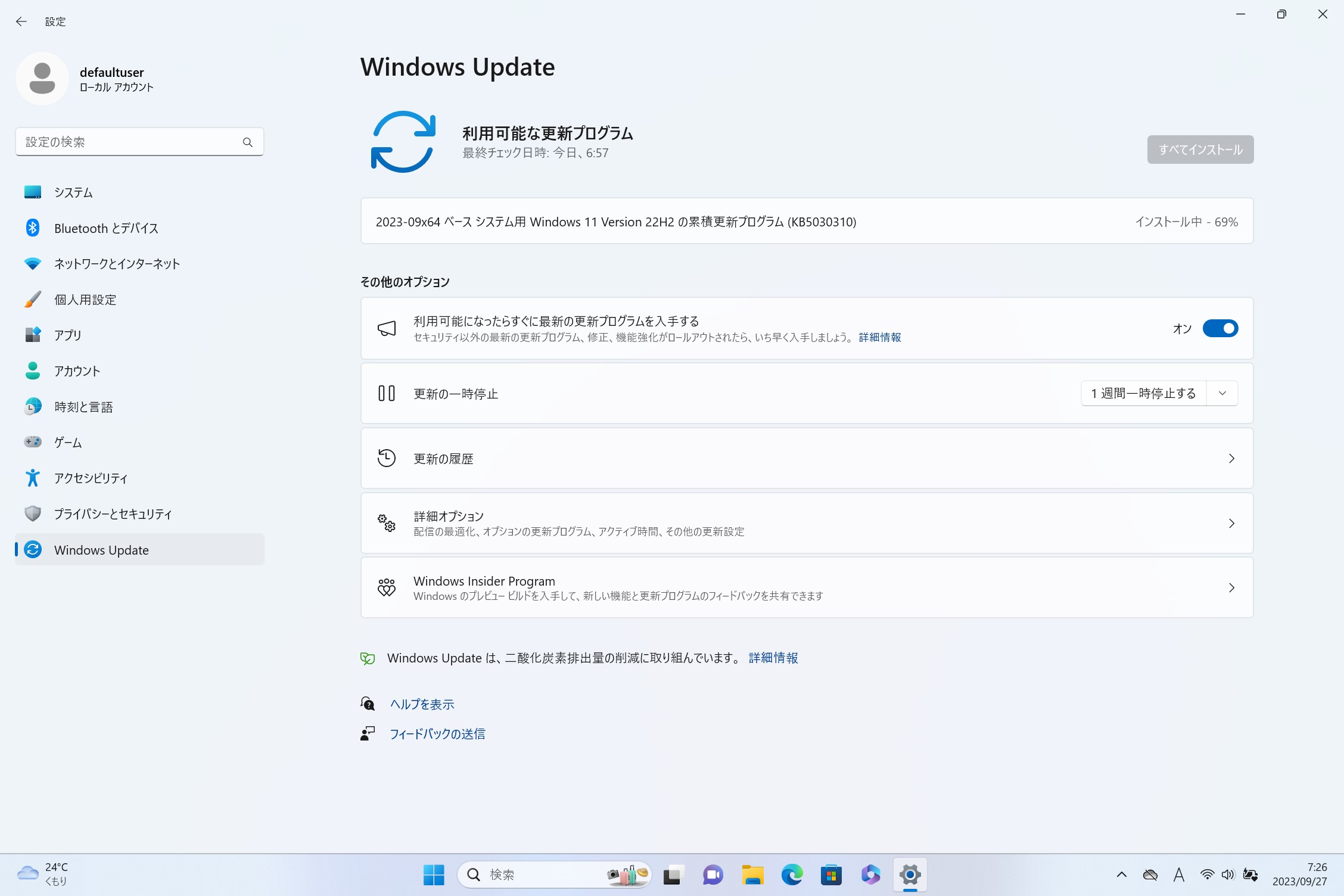Select ネットワークとインターネット in the sidebar
This screenshot has width=1344, height=896.
139,264
